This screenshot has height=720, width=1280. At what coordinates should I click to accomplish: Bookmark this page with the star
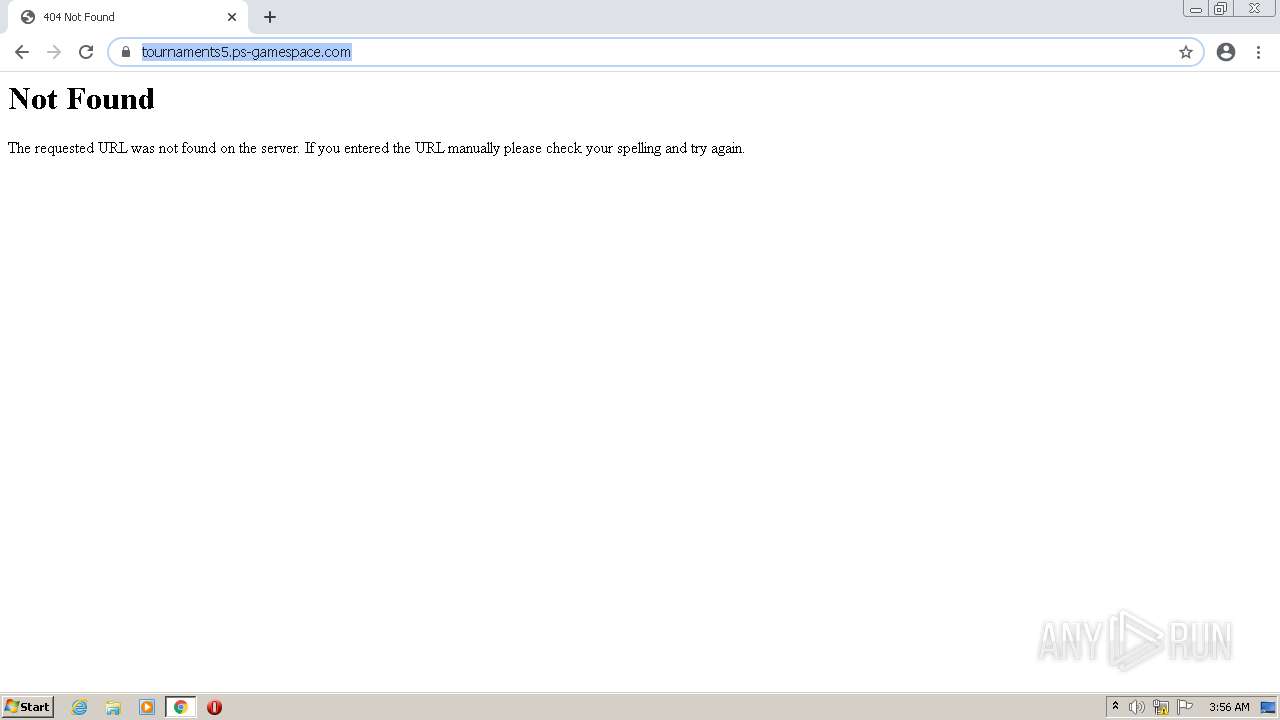click(1186, 52)
